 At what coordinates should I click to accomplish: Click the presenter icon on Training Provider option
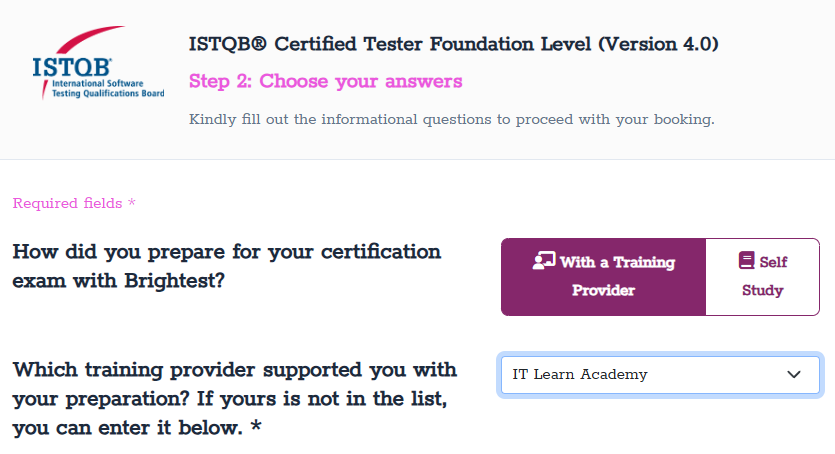tap(544, 262)
